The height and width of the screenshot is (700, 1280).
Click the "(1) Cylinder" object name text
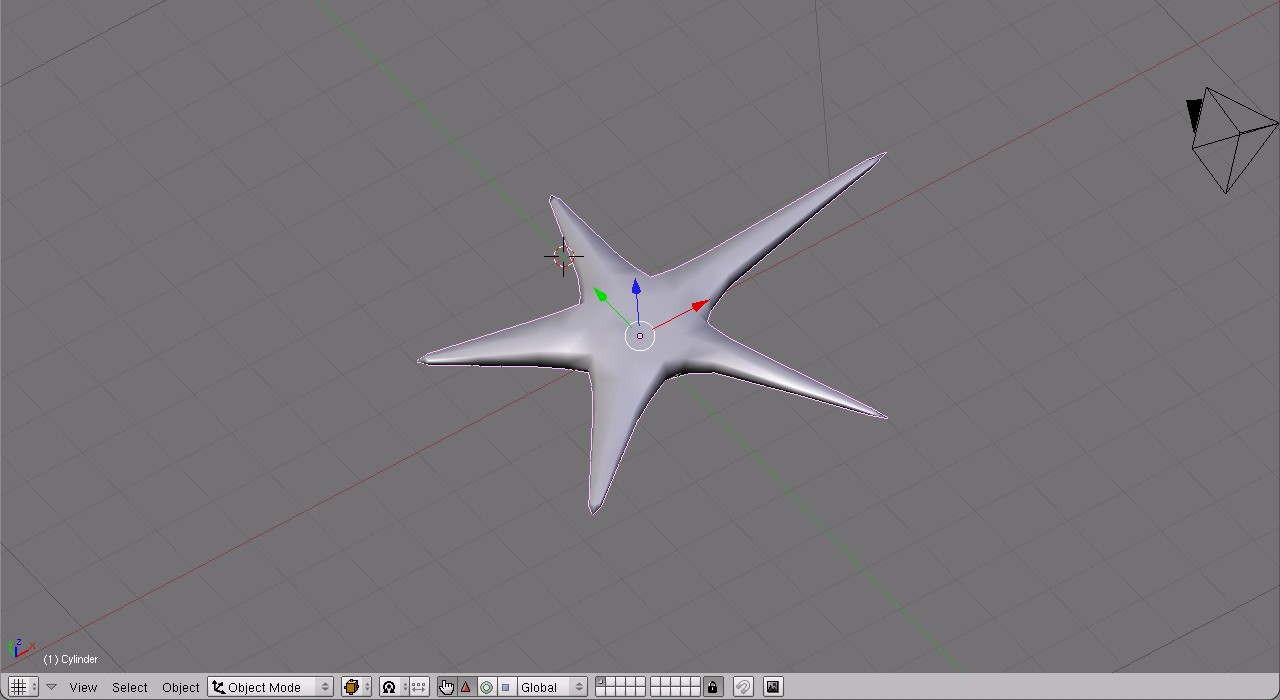tap(71, 660)
